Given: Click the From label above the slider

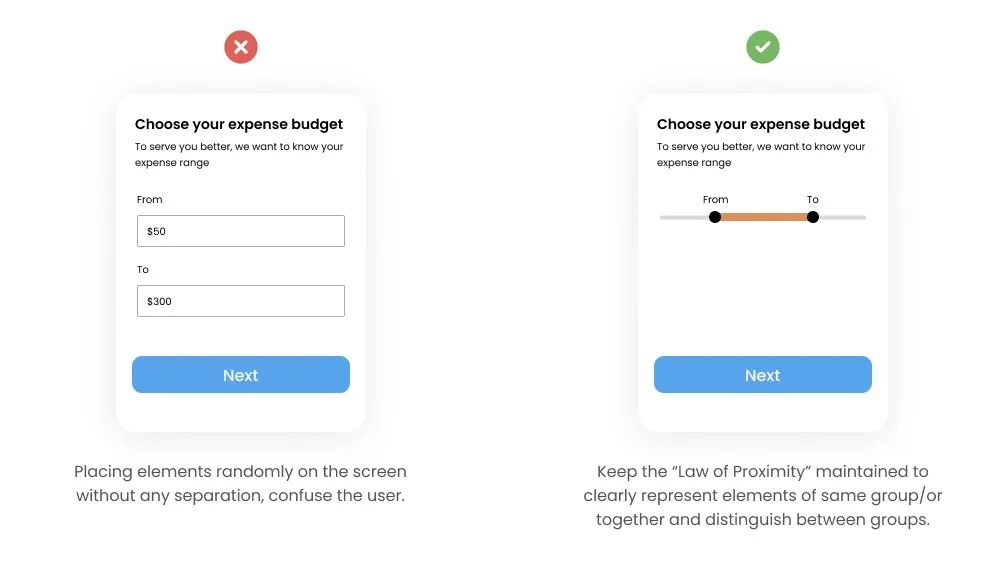Looking at the screenshot, I should [x=715, y=200].
